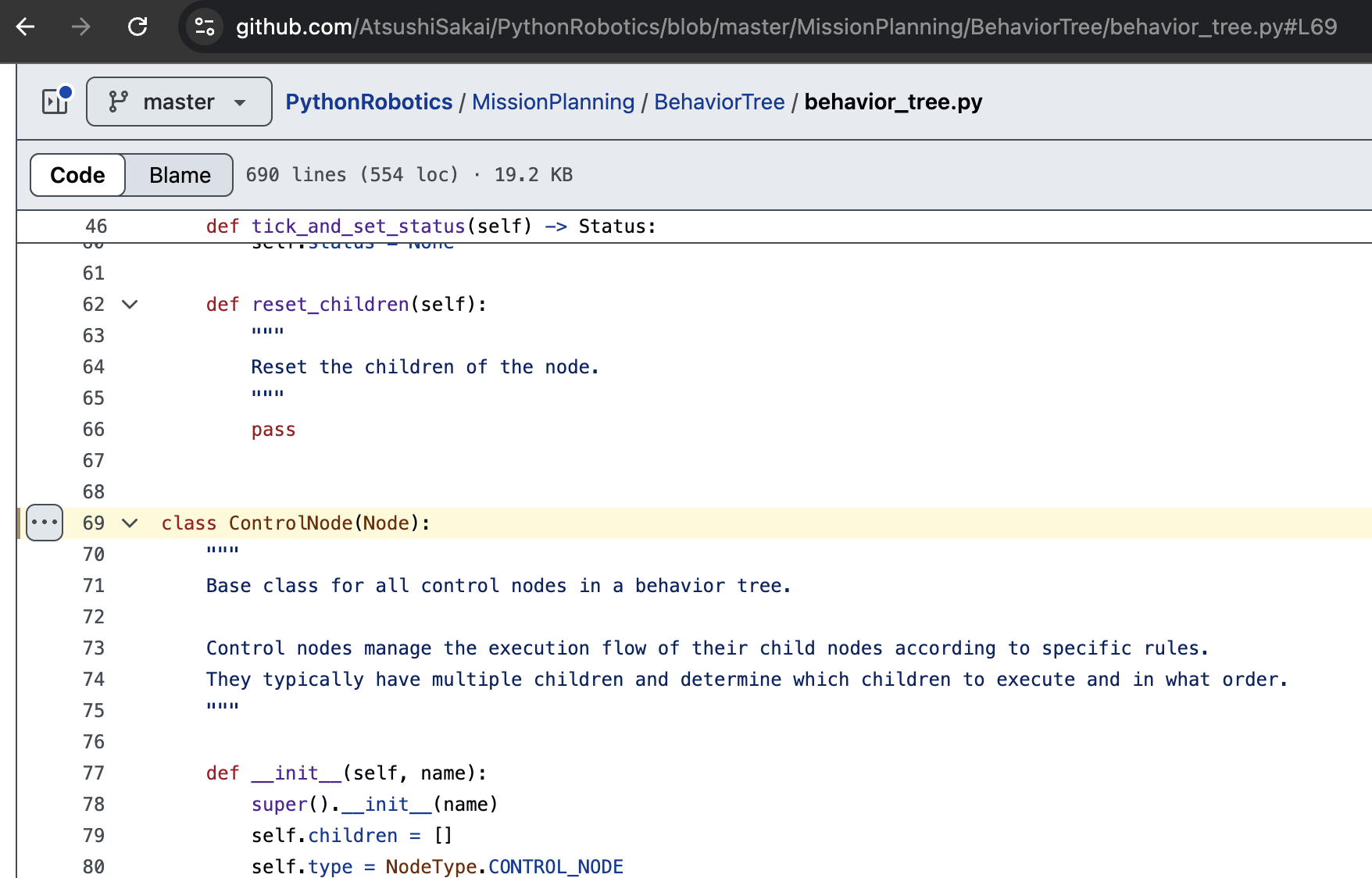1372x878 pixels.
Task: Go to the MissionPlanning folder
Action: pyautogui.click(x=553, y=102)
